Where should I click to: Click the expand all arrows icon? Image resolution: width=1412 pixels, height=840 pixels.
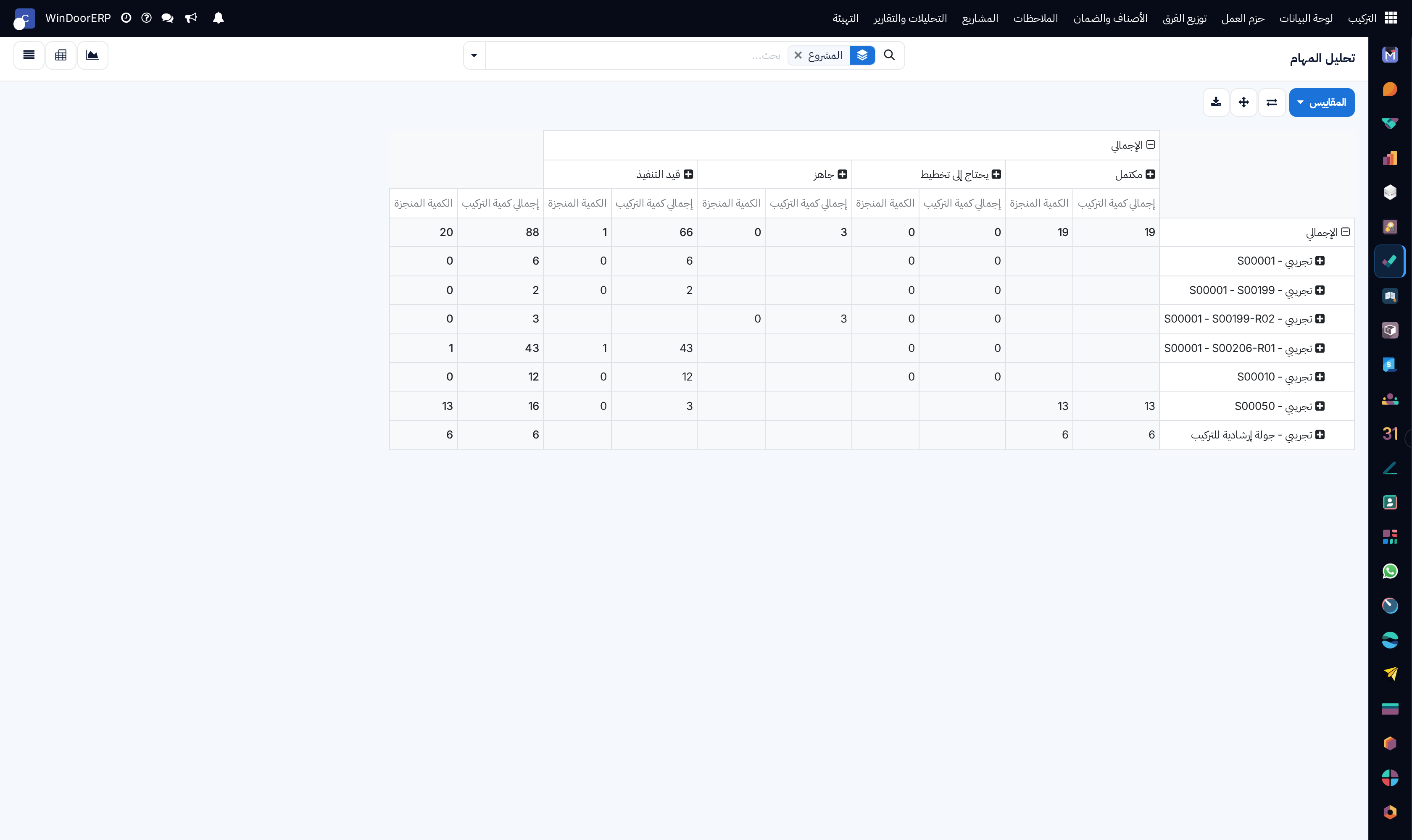click(x=1243, y=102)
